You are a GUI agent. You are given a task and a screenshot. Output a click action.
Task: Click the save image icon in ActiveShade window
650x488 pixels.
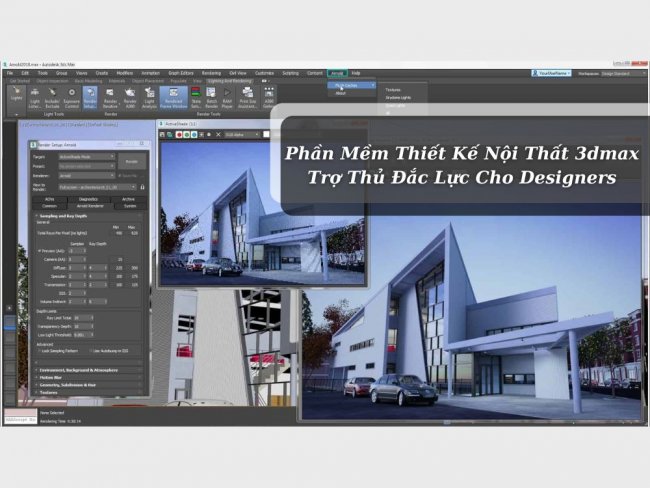pyautogui.click(x=162, y=134)
